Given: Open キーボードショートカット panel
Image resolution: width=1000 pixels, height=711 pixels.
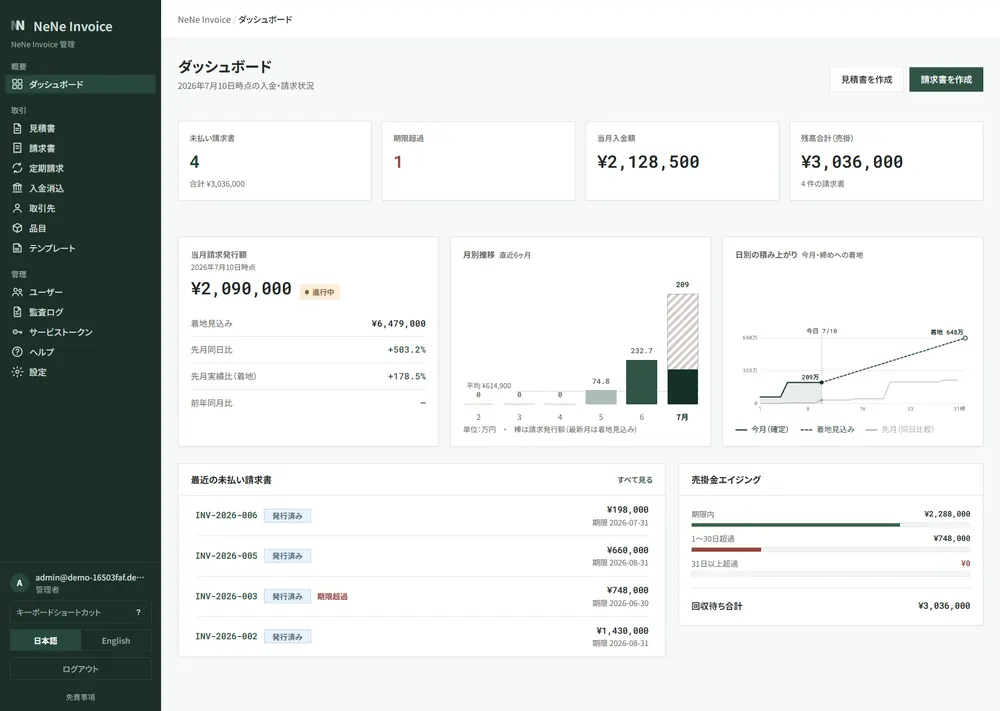Looking at the screenshot, I should click(x=80, y=612).
